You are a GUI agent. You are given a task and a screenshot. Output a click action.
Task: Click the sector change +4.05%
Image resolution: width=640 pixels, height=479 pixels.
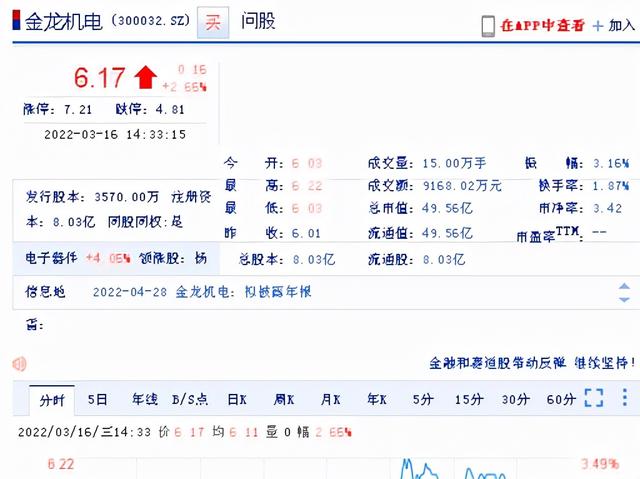click(x=108, y=258)
